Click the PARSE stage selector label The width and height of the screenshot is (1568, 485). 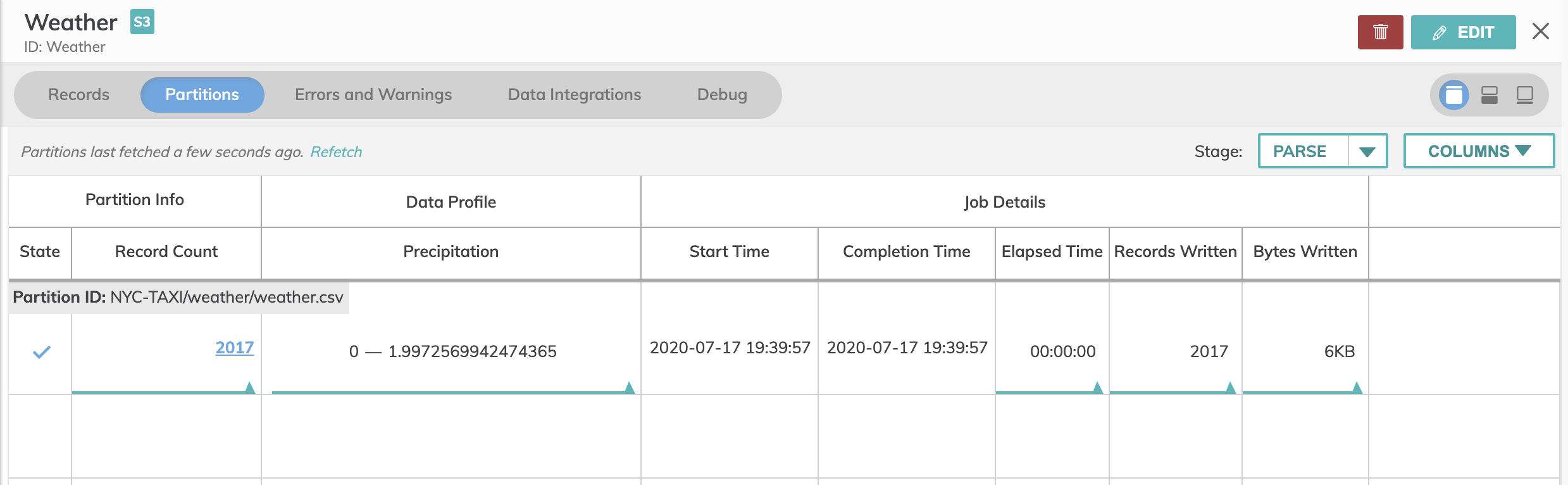pyautogui.click(x=1299, y=151)
